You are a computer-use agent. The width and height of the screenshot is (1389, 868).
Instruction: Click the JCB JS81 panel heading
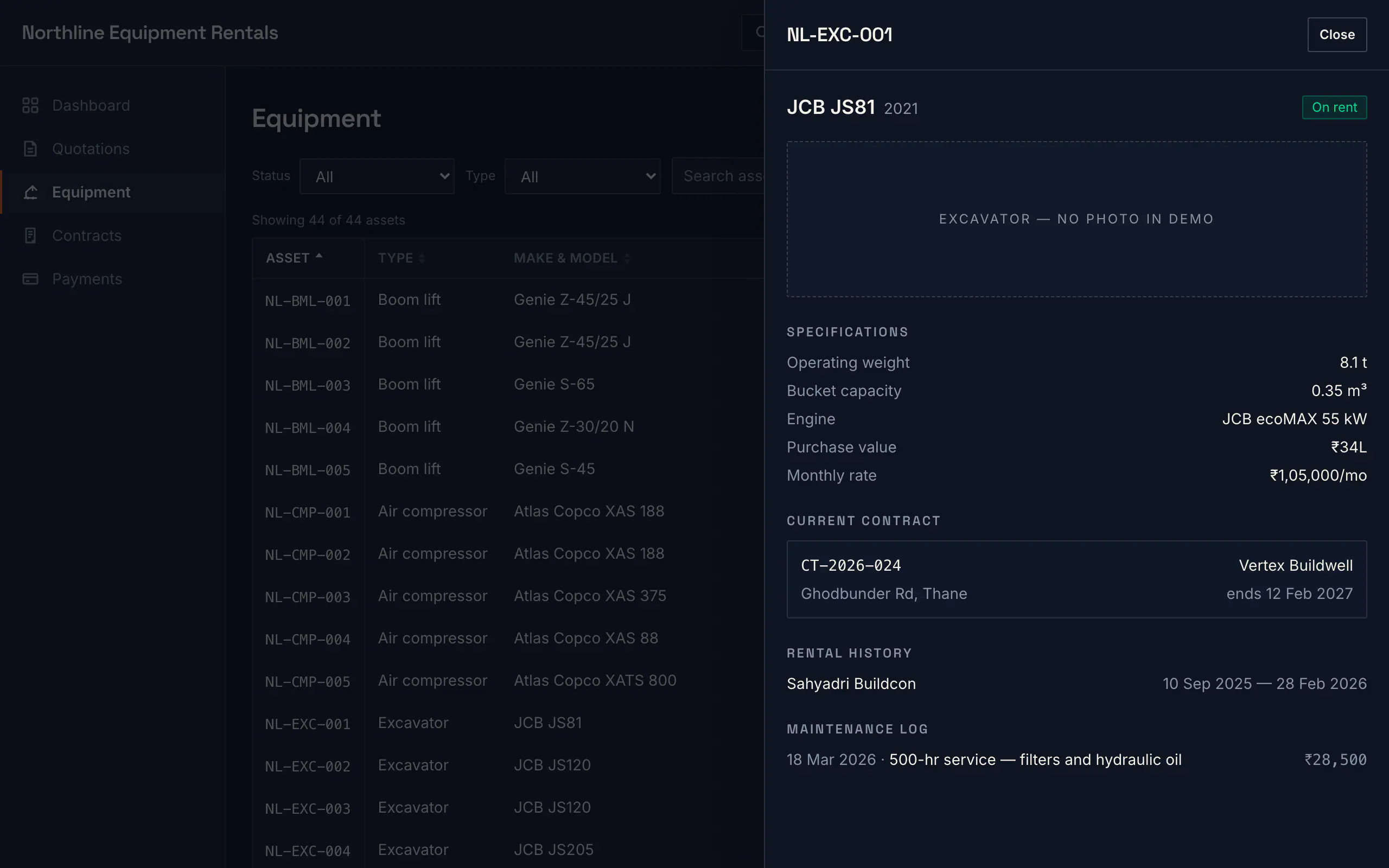point(831,107)
